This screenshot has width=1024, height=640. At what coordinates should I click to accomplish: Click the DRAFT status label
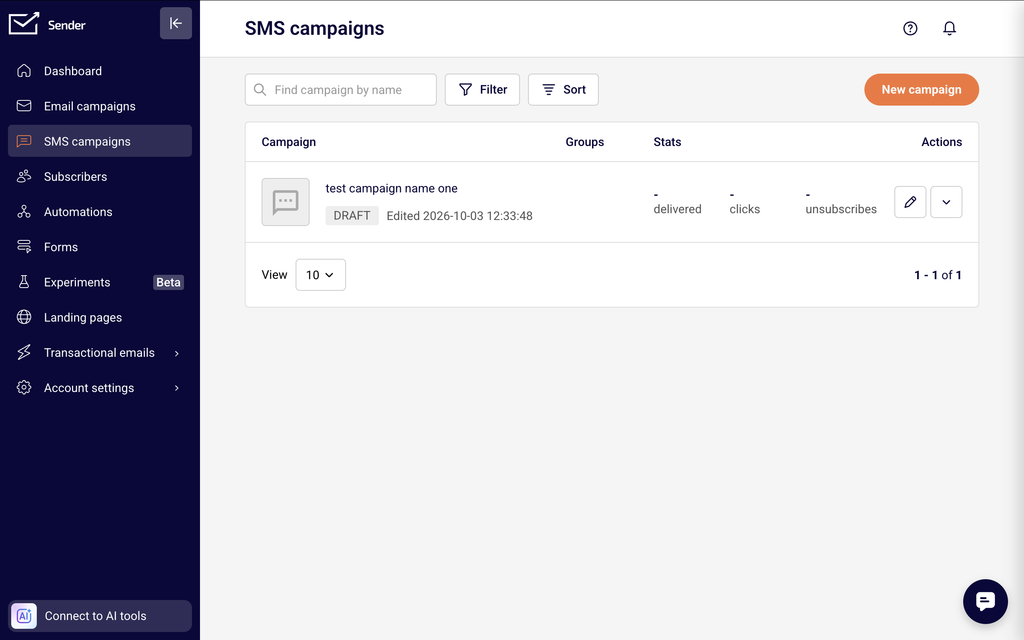point(352,216)
